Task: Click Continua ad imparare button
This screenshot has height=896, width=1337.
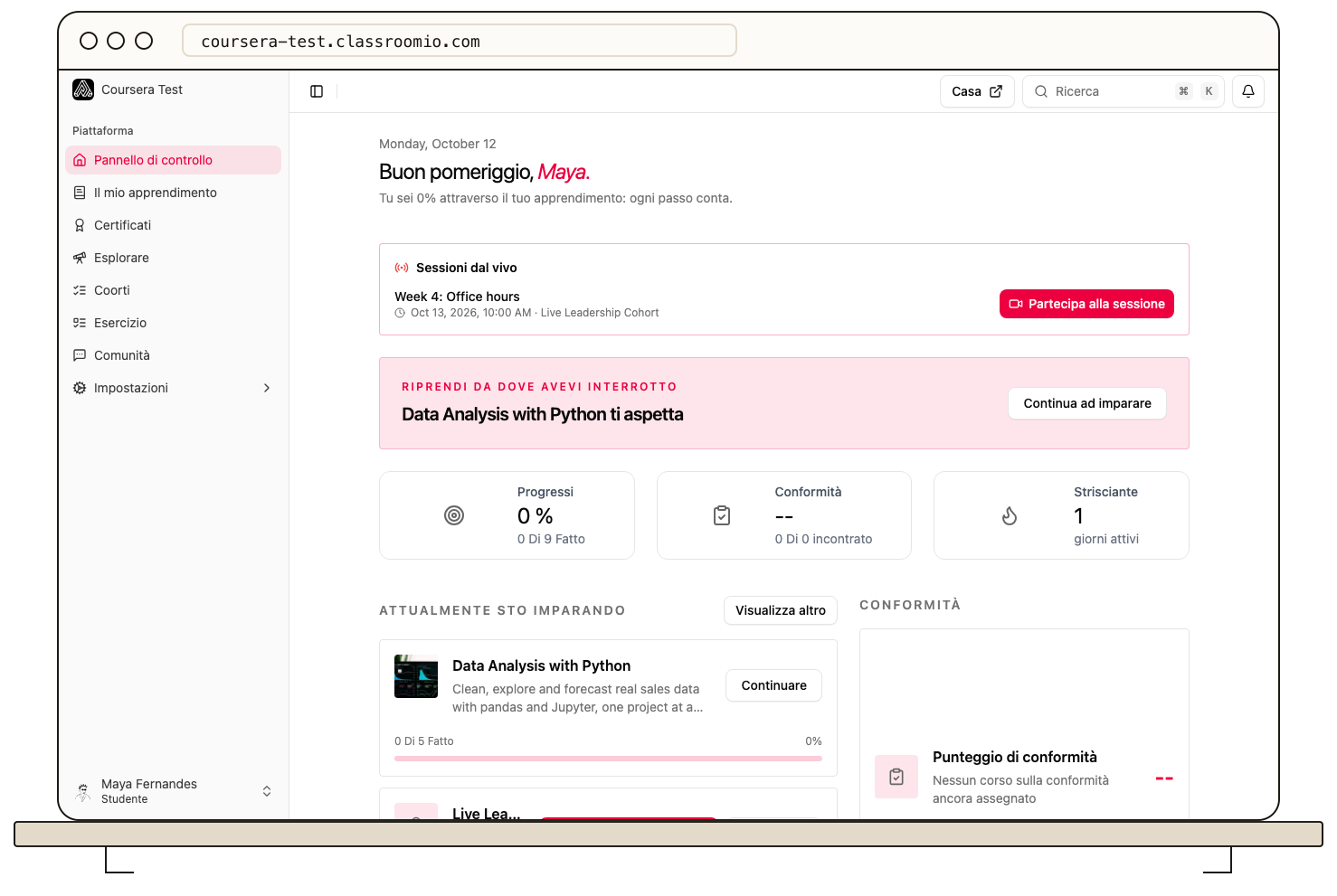Action: (x=1087, y=403)
